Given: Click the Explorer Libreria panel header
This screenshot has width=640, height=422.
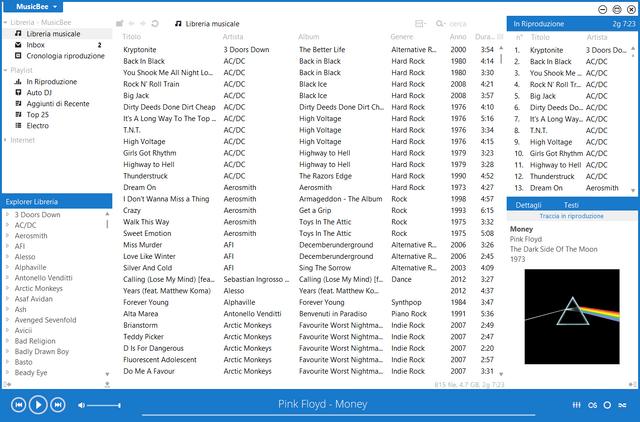Looking at the screenshot, I should (57, 202).
